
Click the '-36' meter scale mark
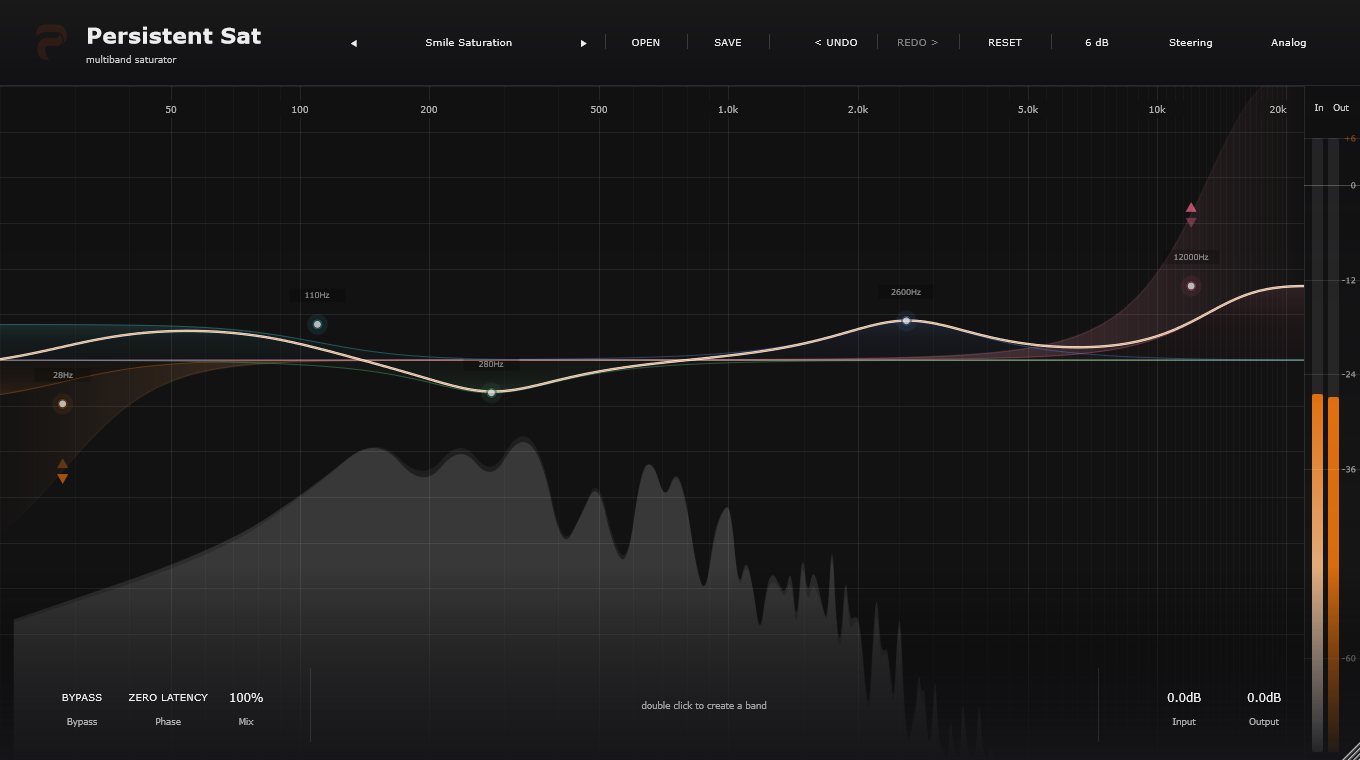[1350, 470]
